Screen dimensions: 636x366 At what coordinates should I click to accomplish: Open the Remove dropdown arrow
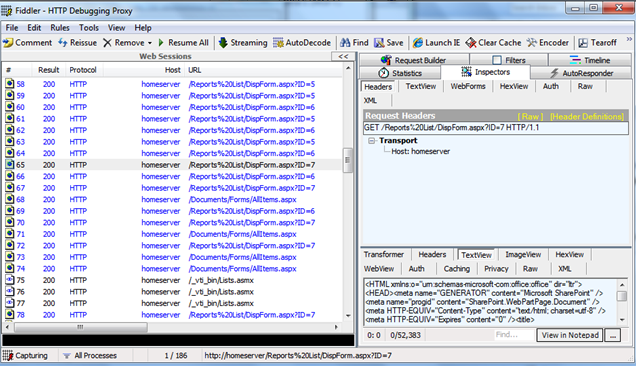coord(150,43)
